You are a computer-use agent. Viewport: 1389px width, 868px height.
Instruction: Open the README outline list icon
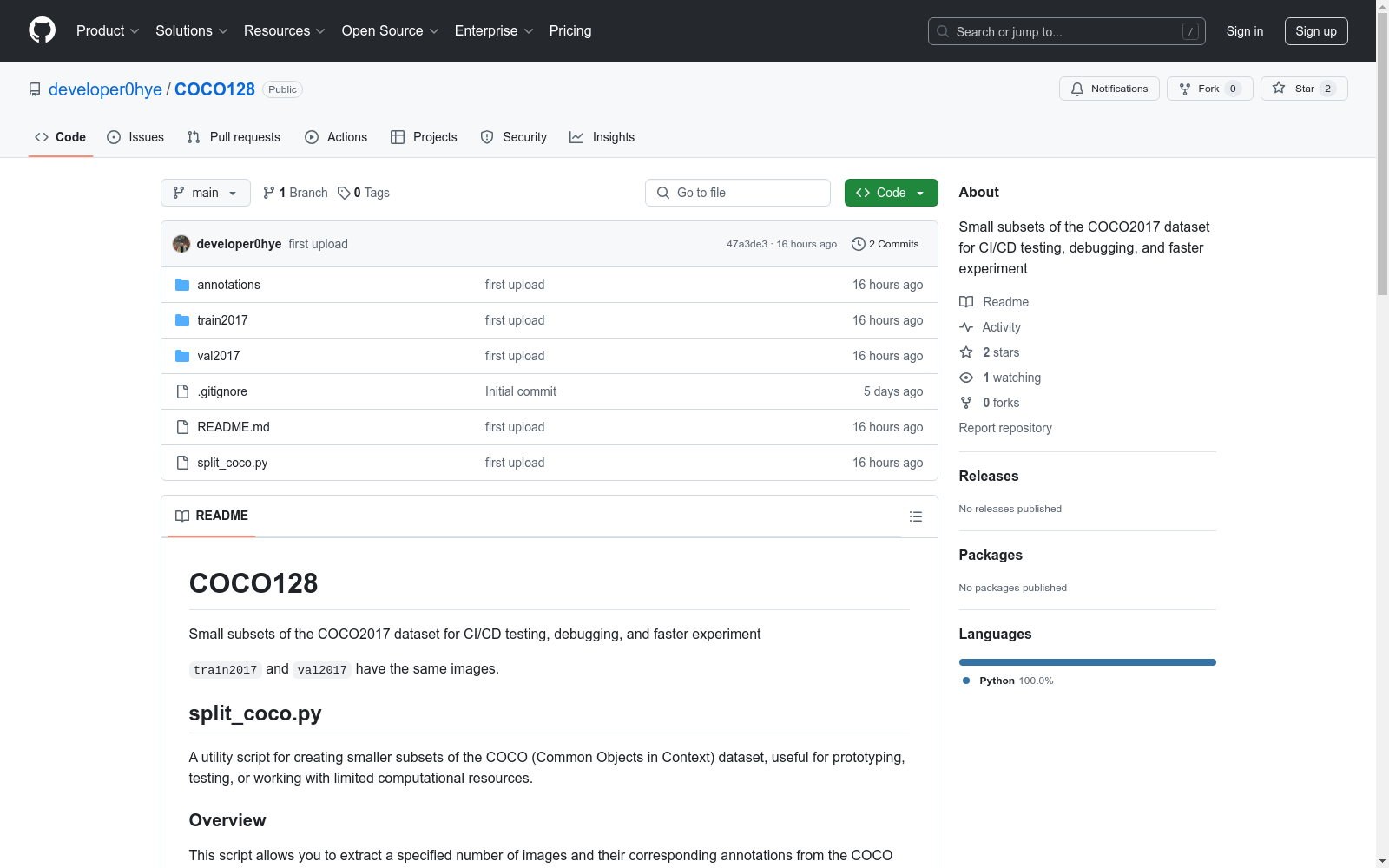click(x=915, y=516)
